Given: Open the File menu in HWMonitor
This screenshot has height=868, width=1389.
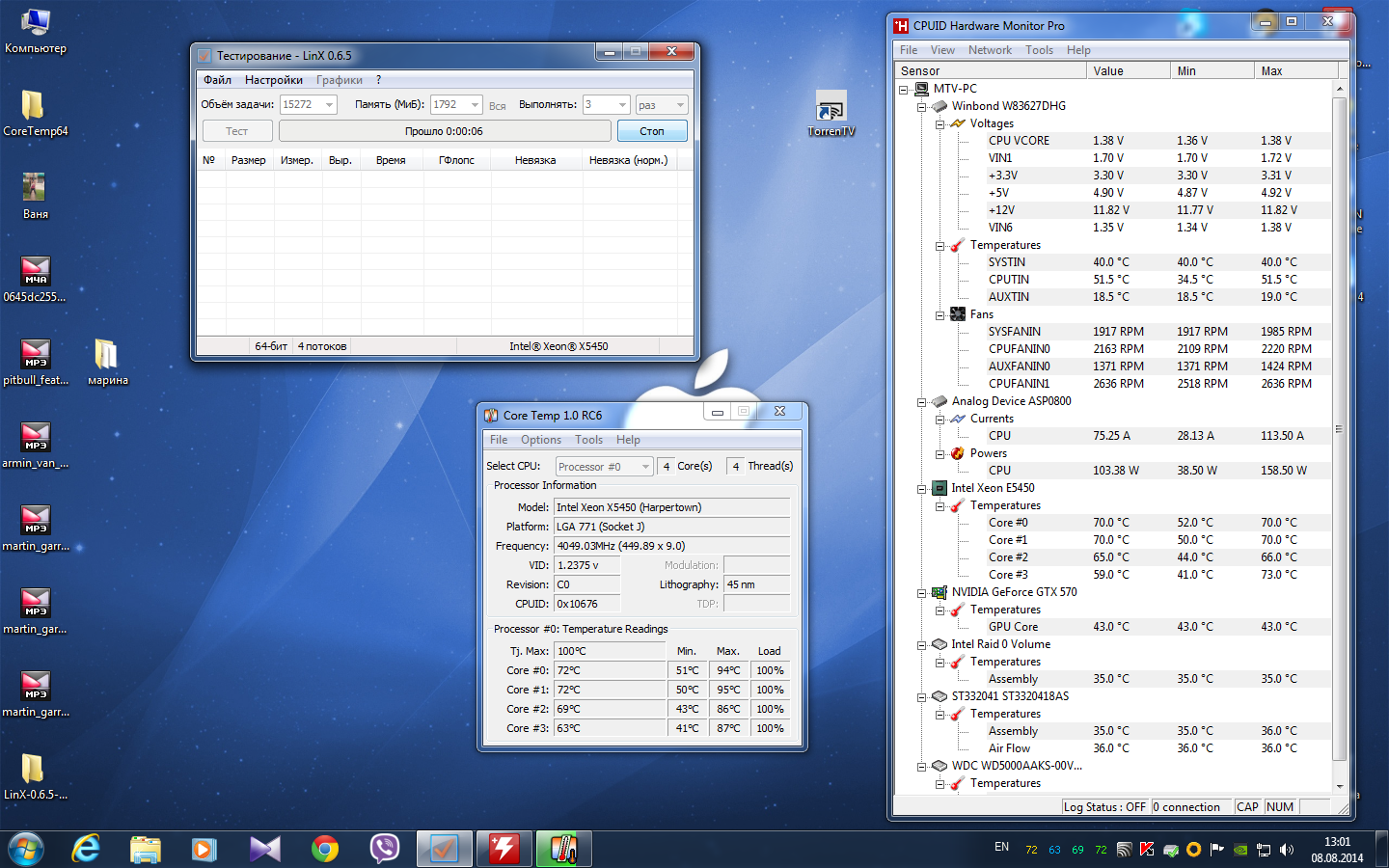Looking at the screenshot, I should click(x=909, y=50).
